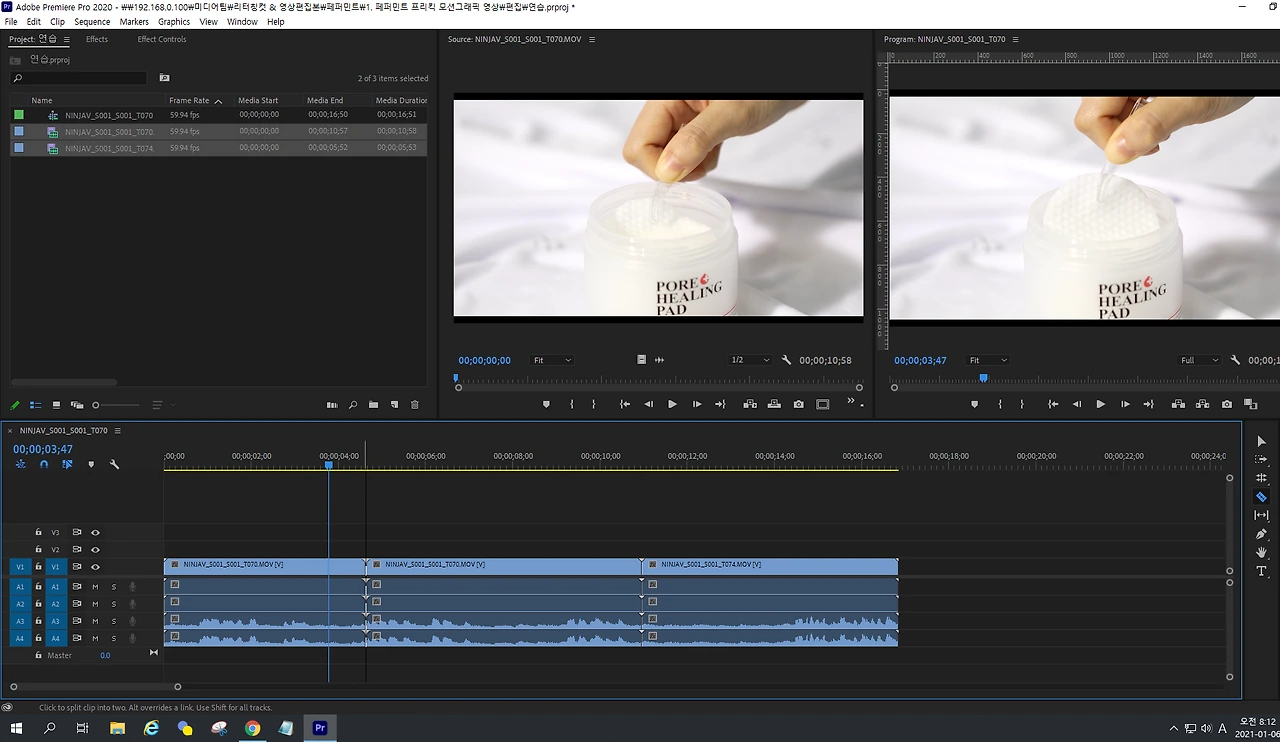
Task: Select the Pen tool in the toolbar
Action: pos(1261,534)
